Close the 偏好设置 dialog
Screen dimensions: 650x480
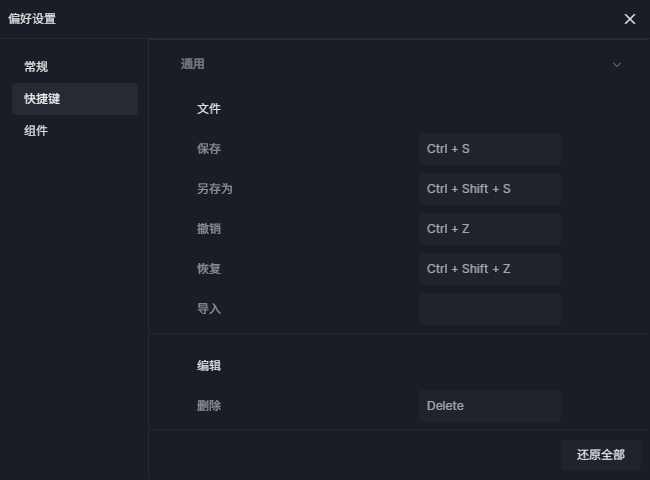pyautogui.click(x=629, y=19)
